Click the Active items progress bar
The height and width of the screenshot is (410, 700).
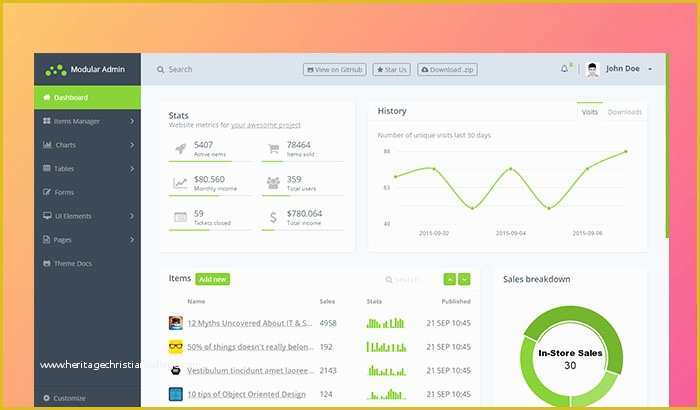[x=209, y=161]
